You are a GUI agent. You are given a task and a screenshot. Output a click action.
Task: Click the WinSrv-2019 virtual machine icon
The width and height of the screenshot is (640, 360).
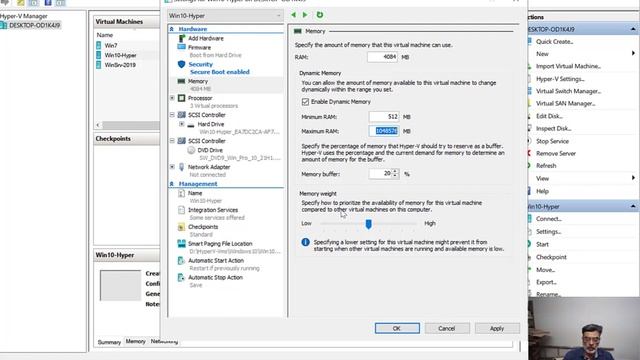[99, 65]
